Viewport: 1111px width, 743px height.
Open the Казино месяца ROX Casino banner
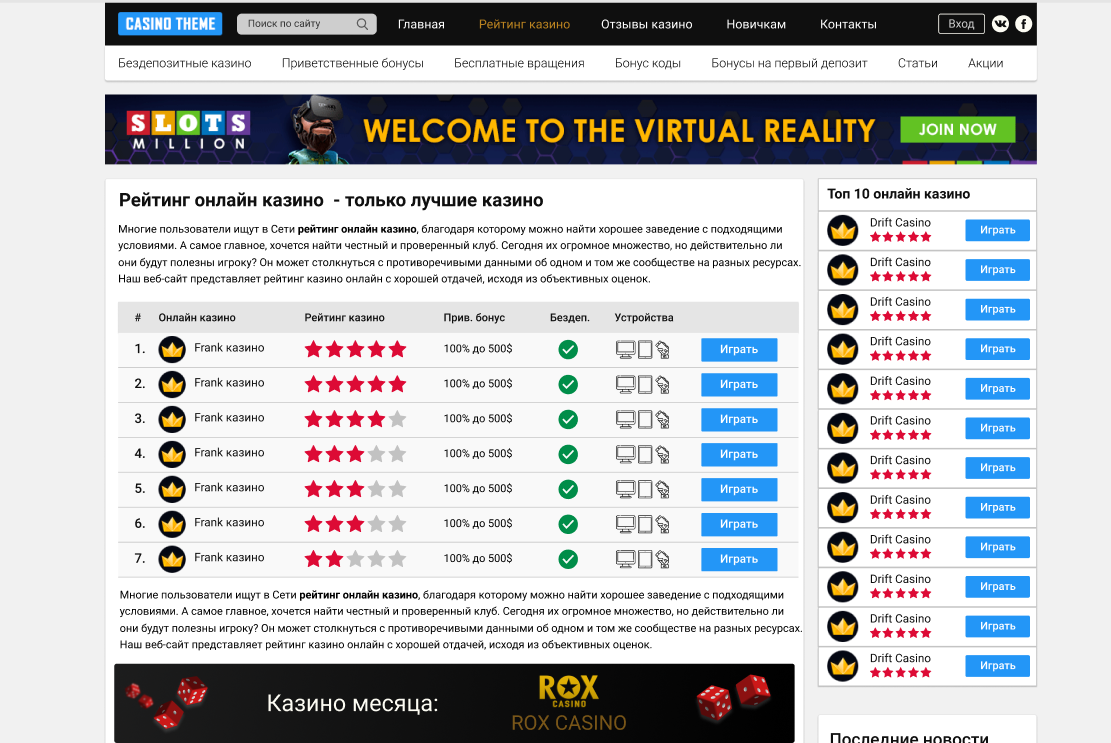click(x=454, y=703)
